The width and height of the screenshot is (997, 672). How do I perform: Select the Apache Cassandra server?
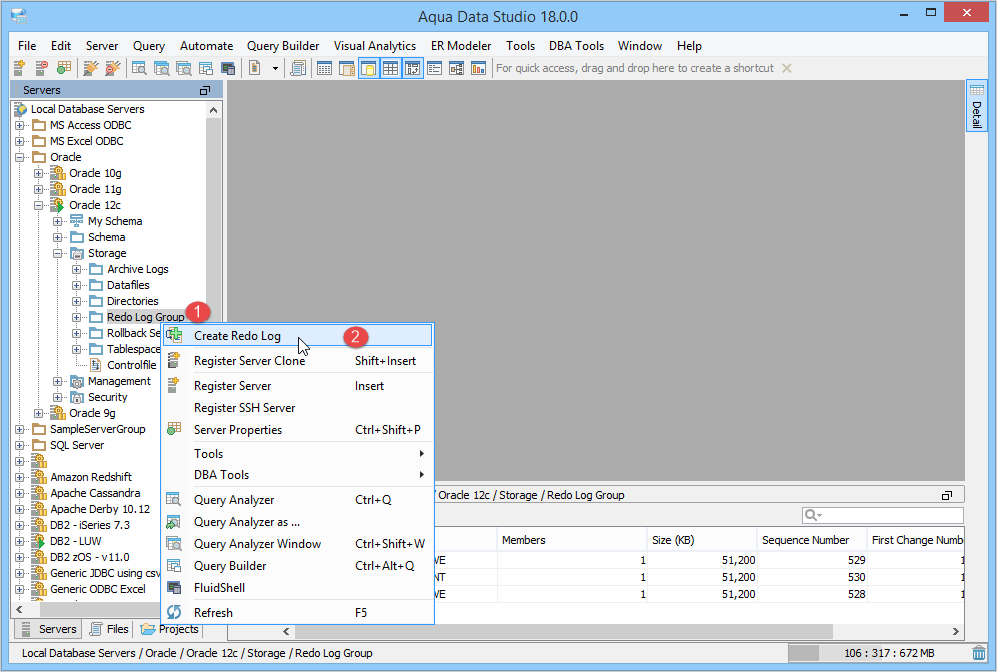click(x=95, y=493)
